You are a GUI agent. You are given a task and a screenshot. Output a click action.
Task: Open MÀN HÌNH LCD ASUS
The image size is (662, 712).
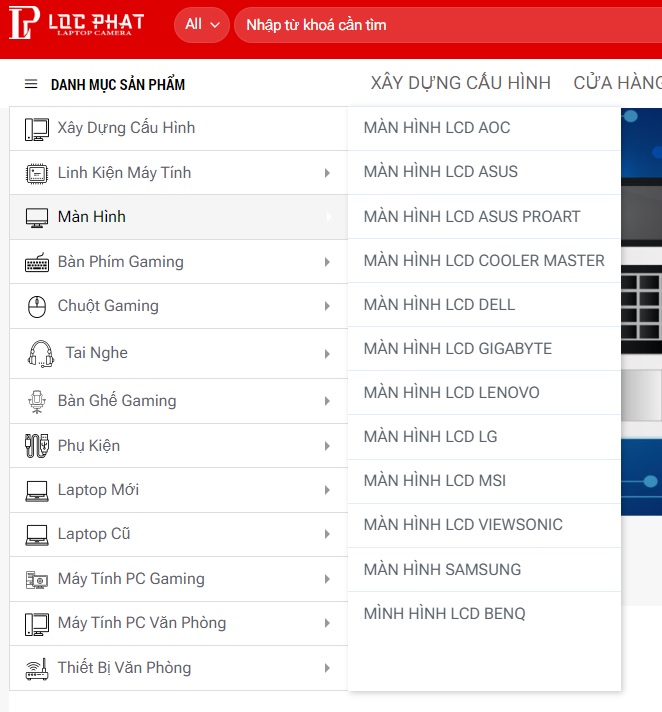click(484, 172)
